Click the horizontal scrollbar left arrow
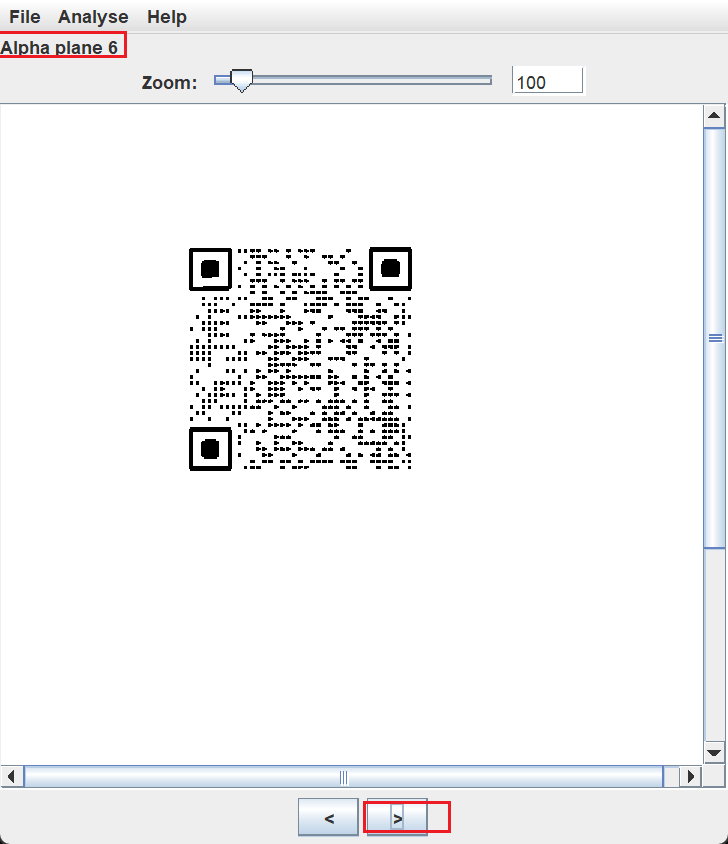 click(x=11, y=776)
